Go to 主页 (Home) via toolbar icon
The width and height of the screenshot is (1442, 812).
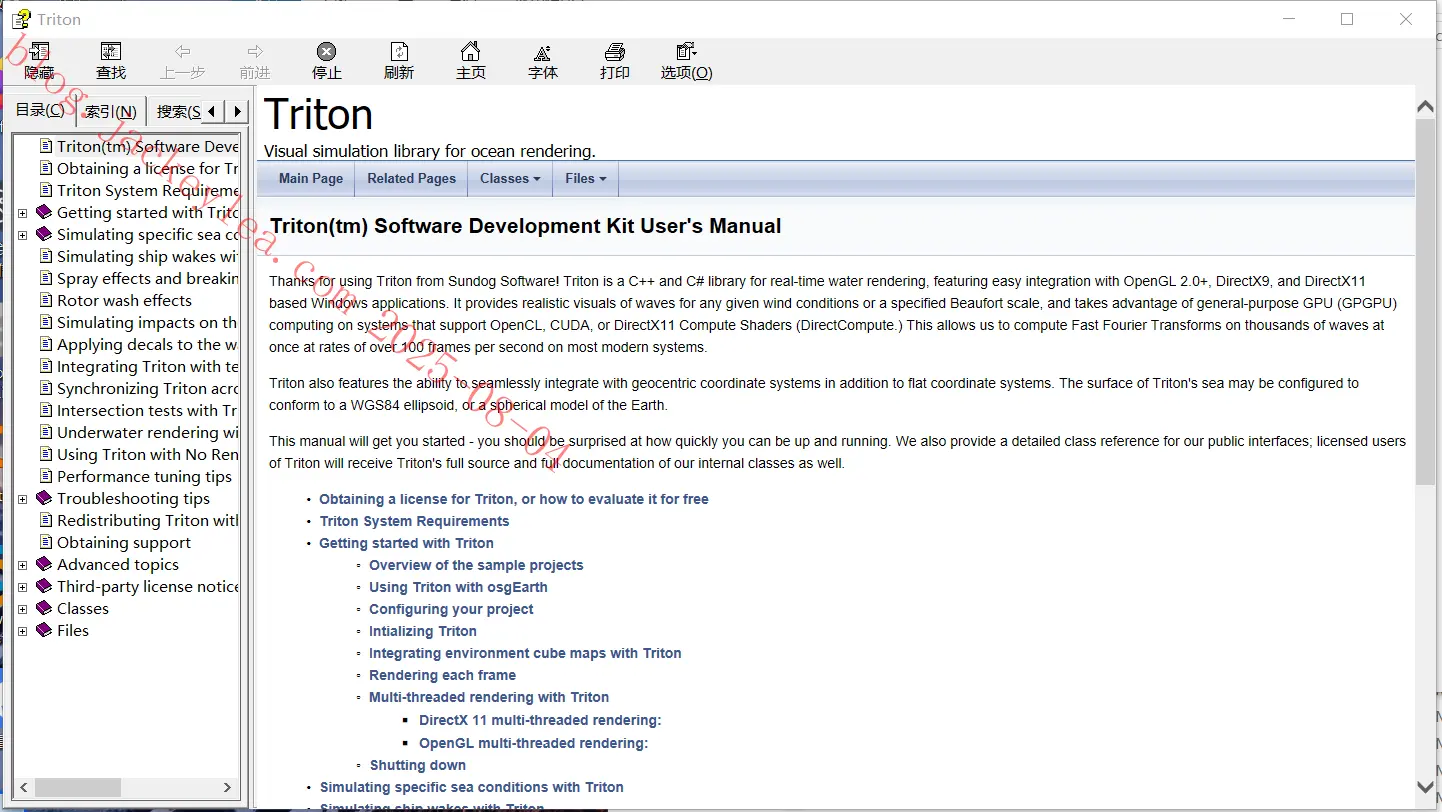pyautogui.click(x=471, y=61)
